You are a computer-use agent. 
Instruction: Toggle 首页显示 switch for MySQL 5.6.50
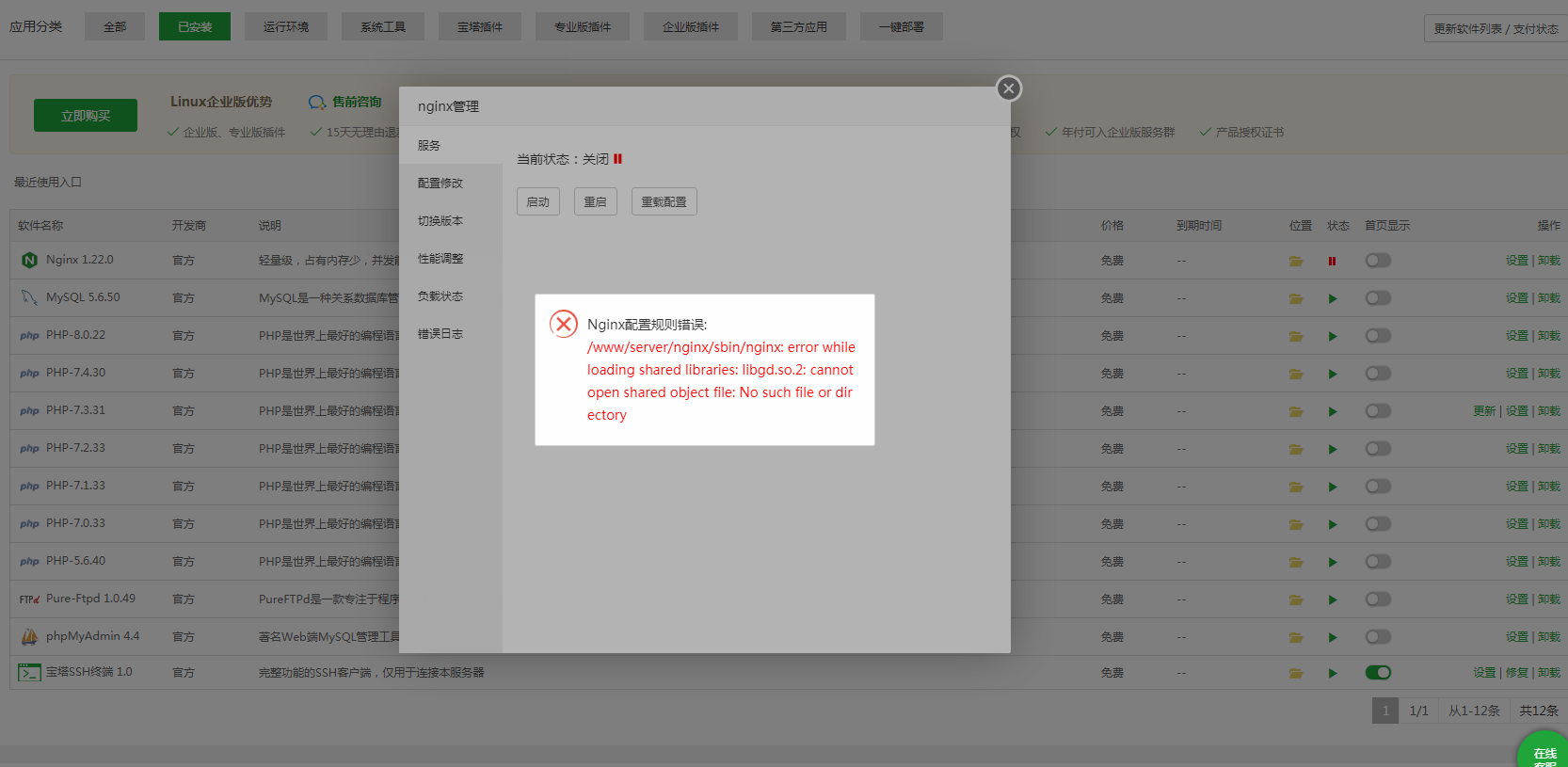click(x=1378, y=297)
